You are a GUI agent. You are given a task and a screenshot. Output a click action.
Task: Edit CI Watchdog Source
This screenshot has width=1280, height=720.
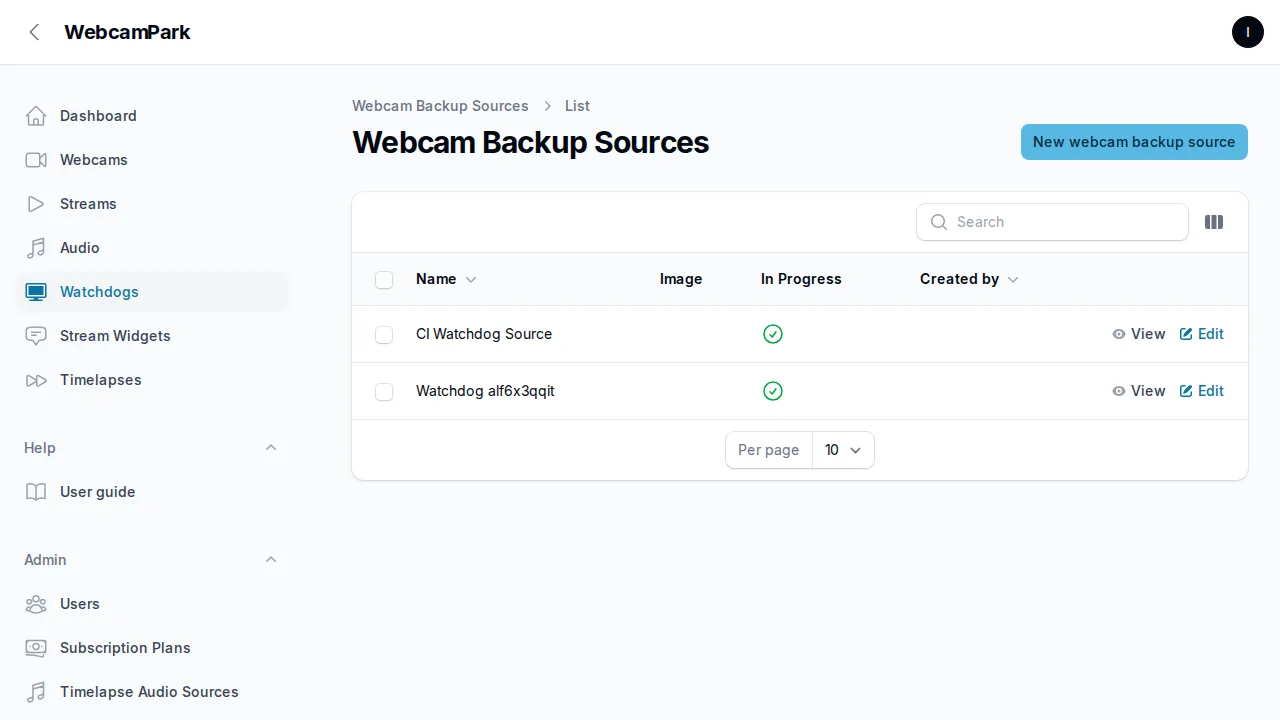click(x=1202, y=334)
